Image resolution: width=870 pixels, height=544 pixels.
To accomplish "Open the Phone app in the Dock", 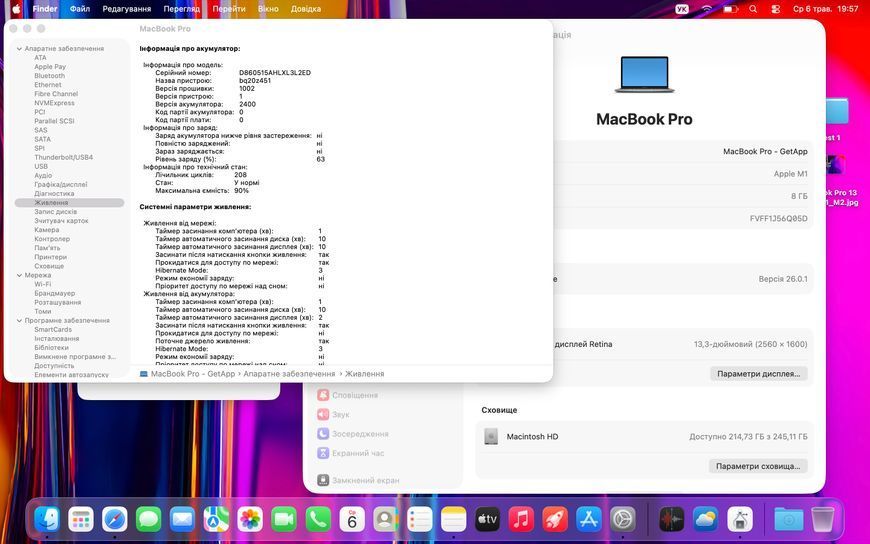I will 318,520.
